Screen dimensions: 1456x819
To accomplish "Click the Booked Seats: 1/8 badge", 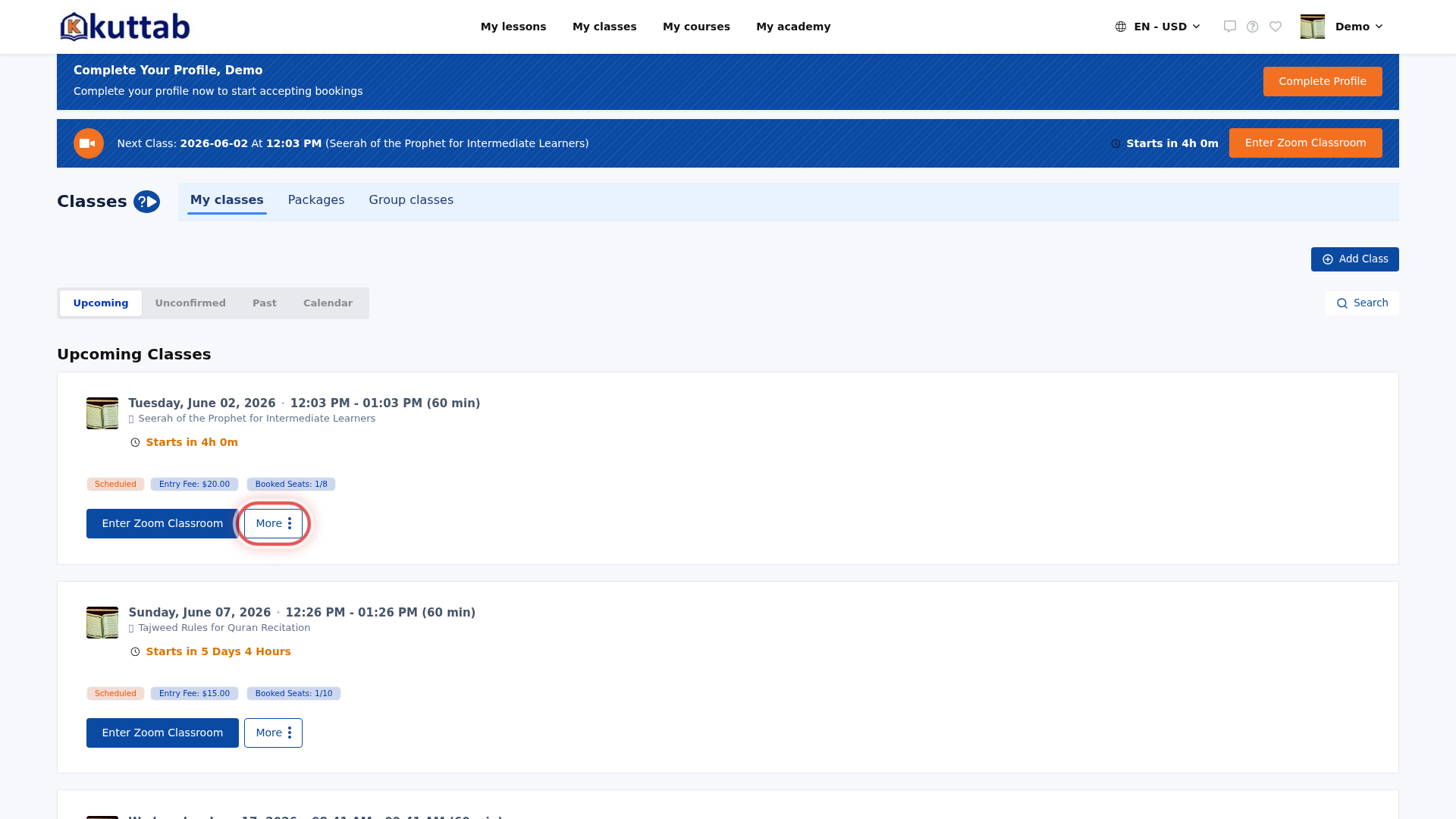I will pos(291,485).
